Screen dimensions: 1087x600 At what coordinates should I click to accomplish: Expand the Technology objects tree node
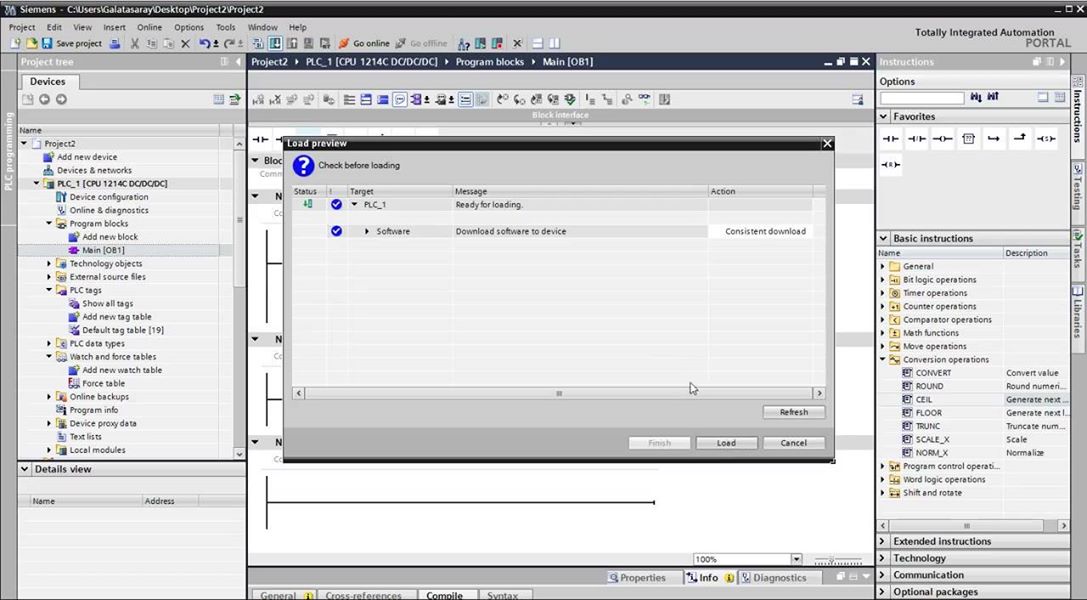click(49, 264)
